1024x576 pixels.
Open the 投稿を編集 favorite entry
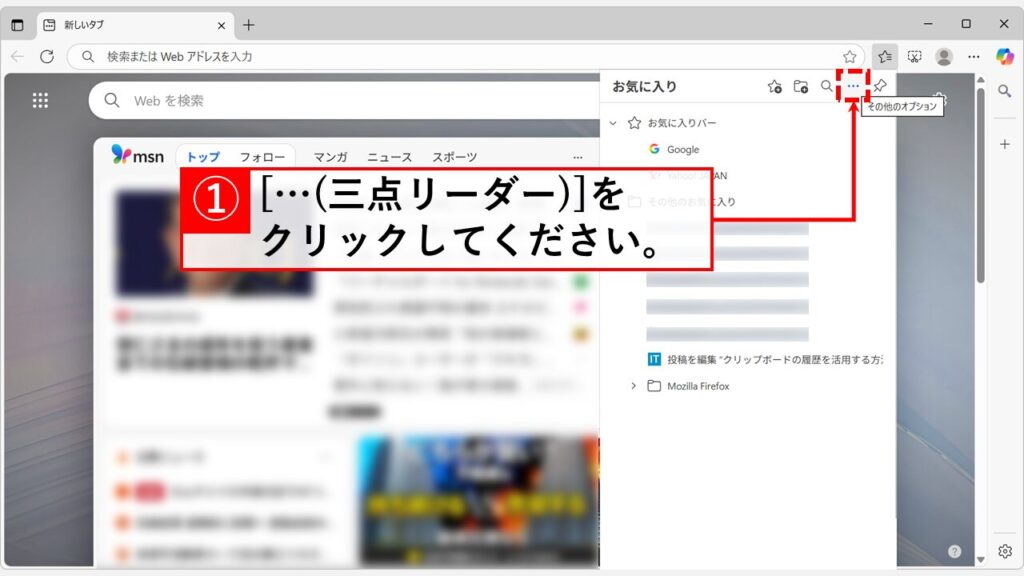click(x=765, y=359)
